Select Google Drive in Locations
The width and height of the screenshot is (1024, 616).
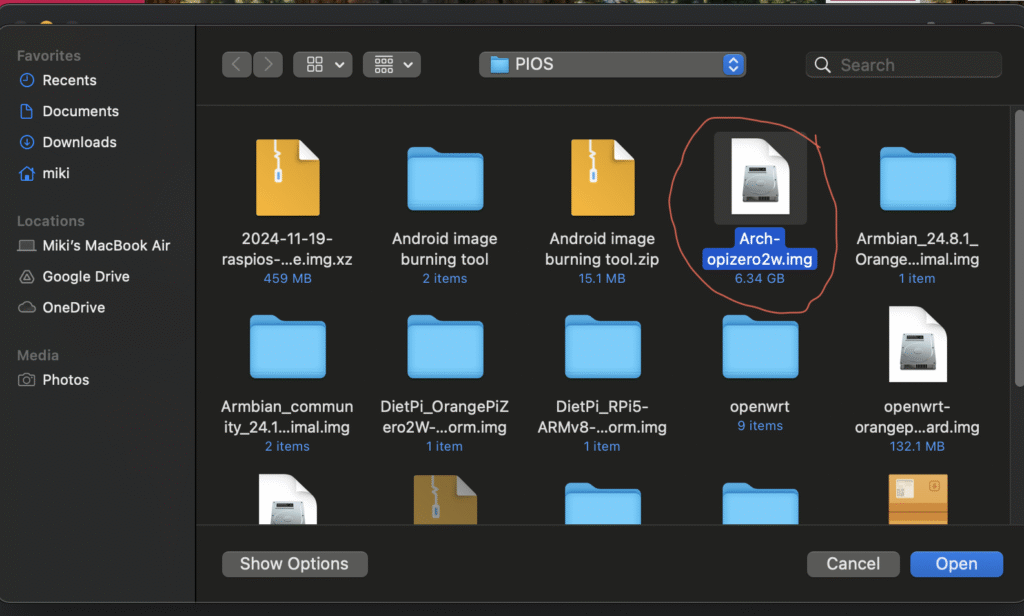85,276
